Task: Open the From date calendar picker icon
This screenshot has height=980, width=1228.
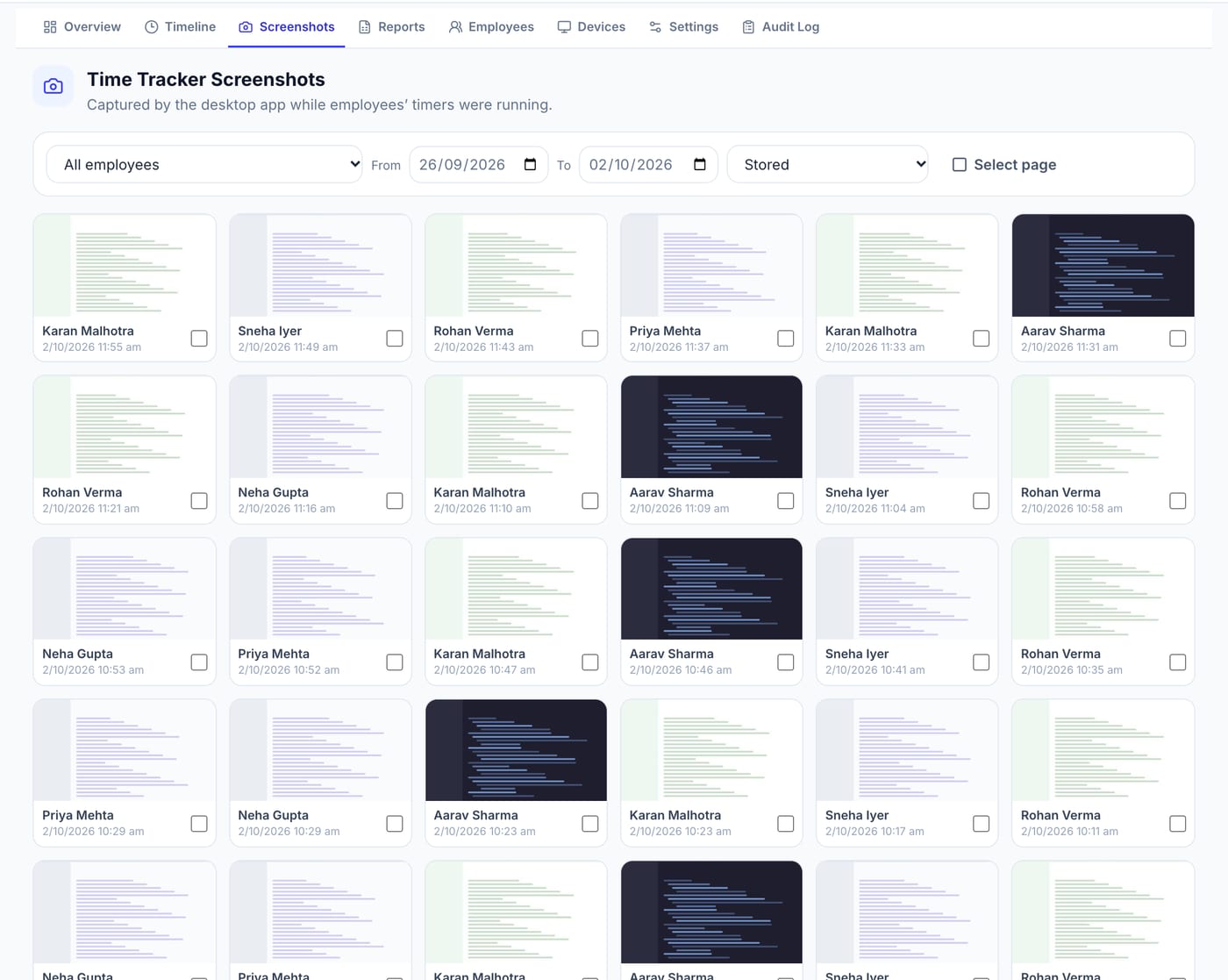Action: pyautogui.click(x=530, y=164)
